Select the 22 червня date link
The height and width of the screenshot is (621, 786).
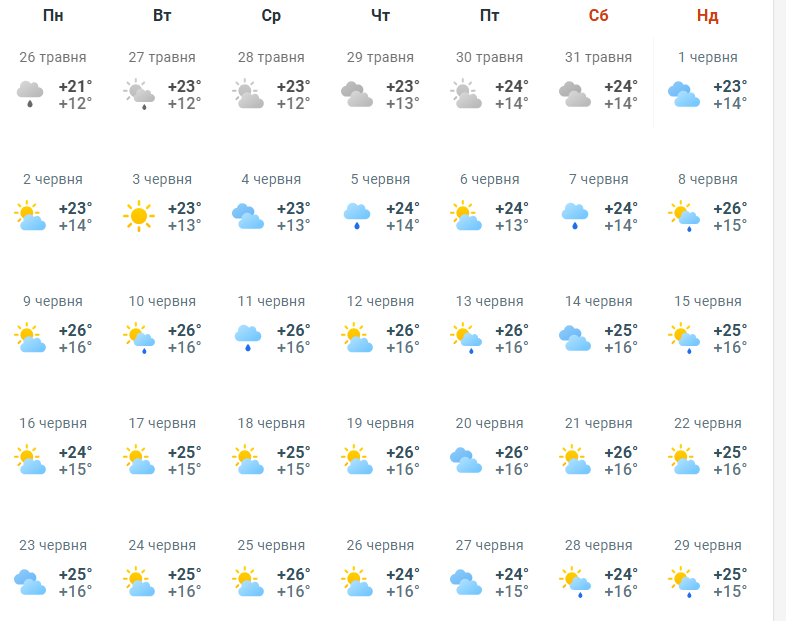(x=708, y=424)
